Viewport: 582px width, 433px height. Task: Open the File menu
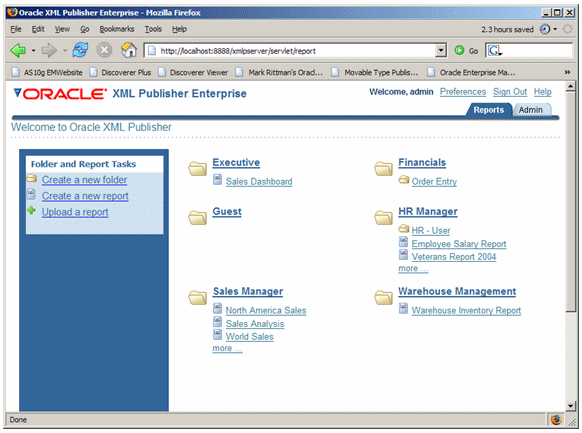(16, 29)
